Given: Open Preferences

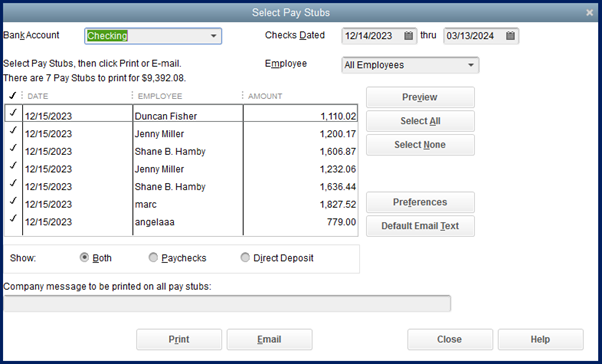Looking at the screenshot, I should tap(420, 202).
